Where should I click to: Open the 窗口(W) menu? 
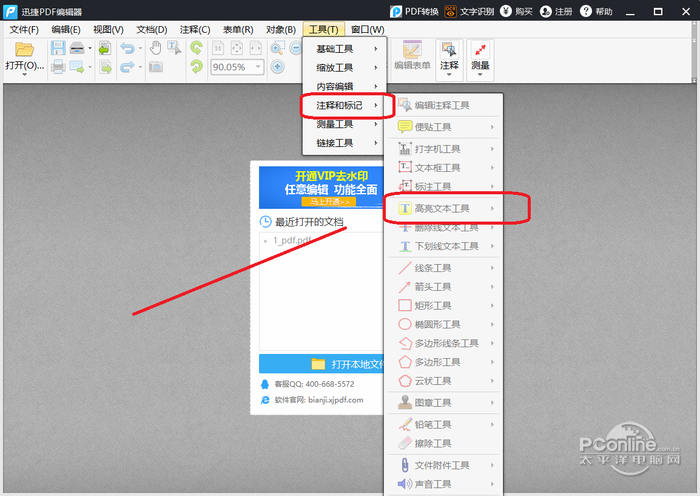[367, 29]
